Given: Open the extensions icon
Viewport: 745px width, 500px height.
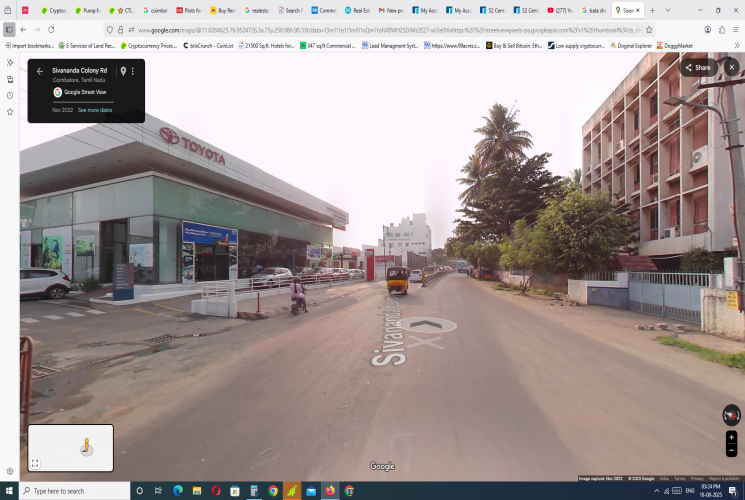Looking at the screenshot, I should coord(722,29).
